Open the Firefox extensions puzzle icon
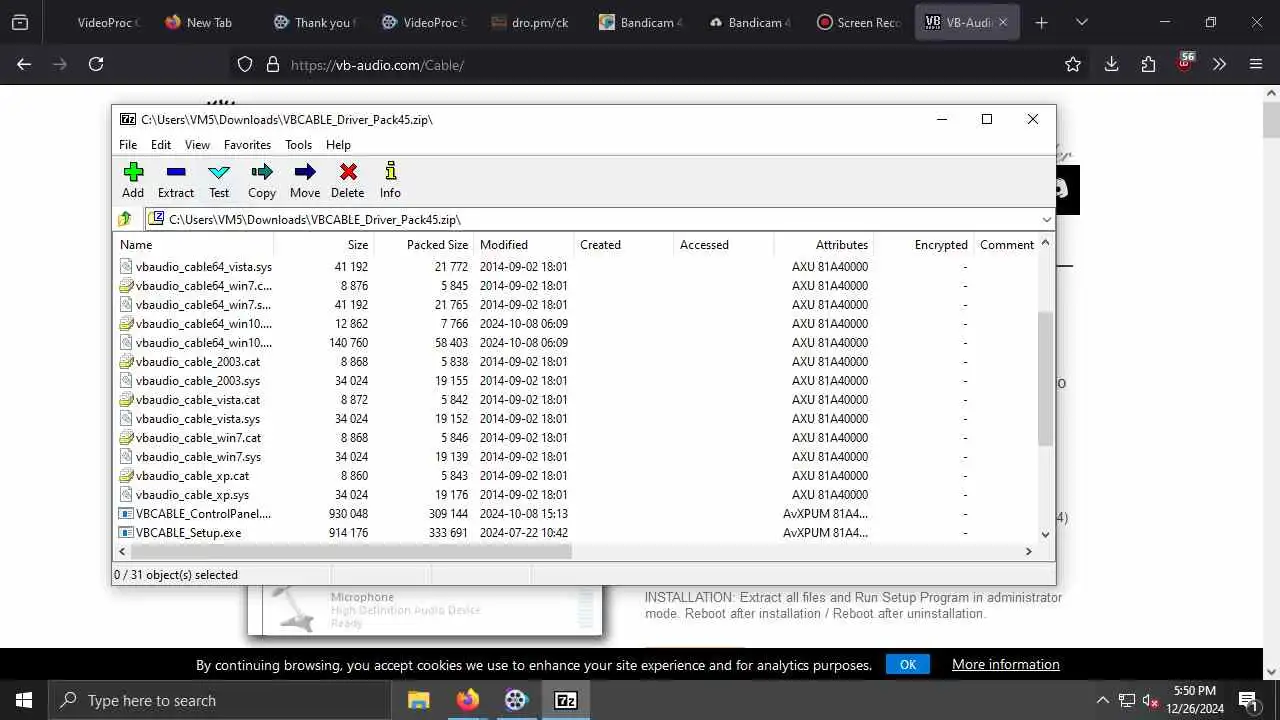Viewport: 1280px width, 720px height. click(1148, 64)
